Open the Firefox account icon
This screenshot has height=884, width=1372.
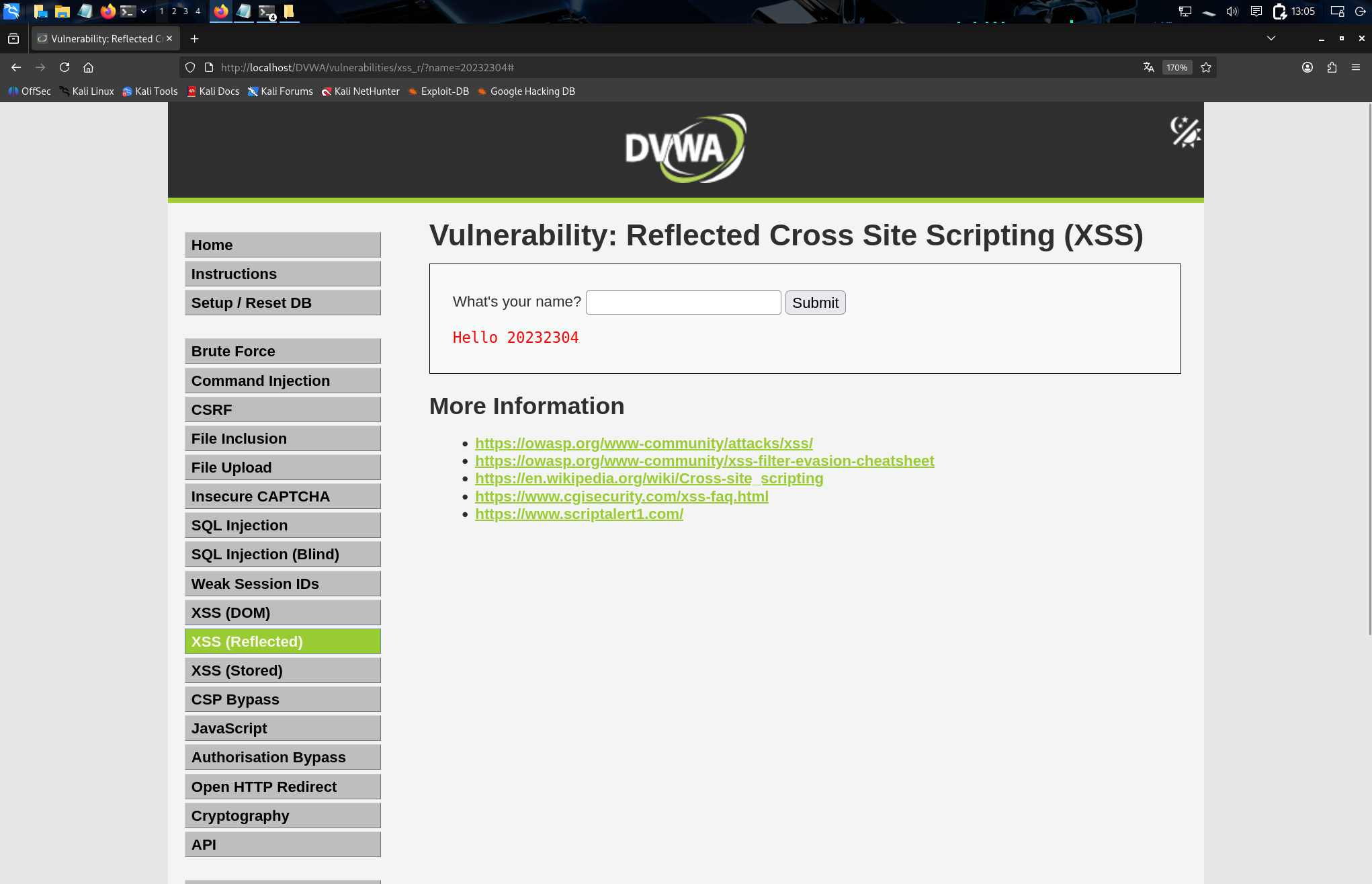1307,67
